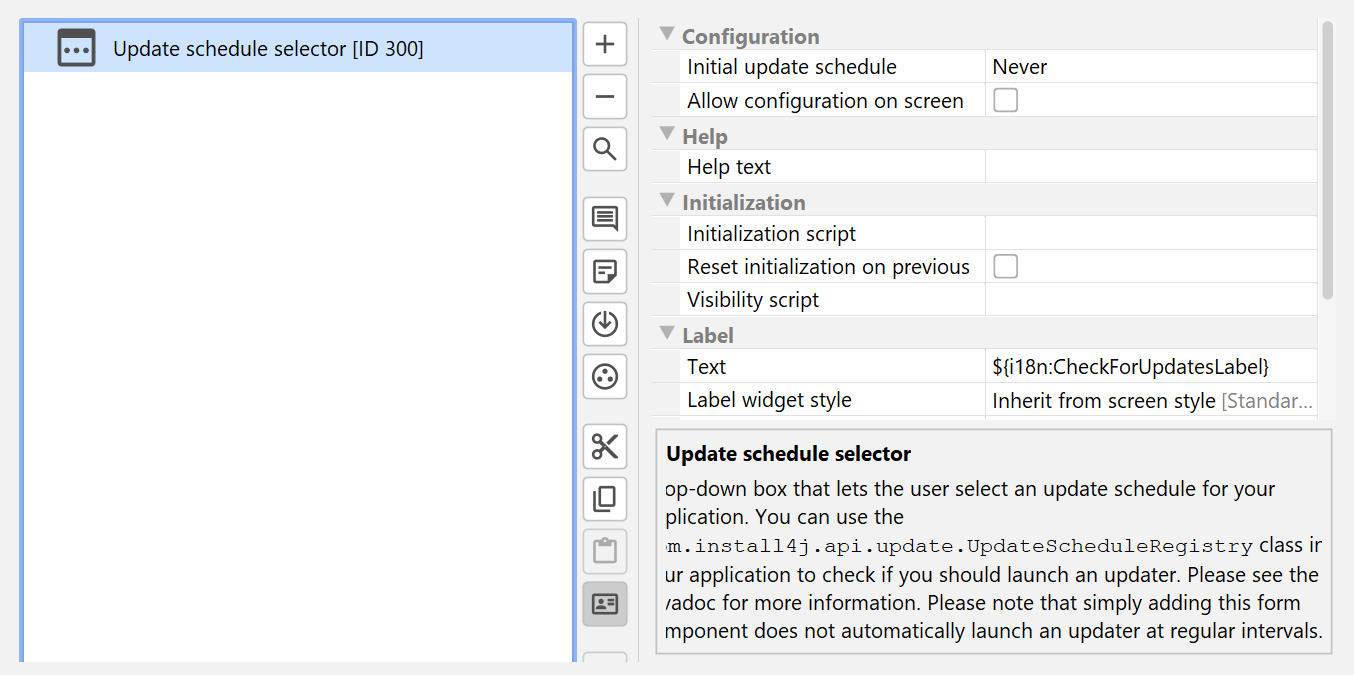Click the properties panel vertical scrollbar
The width and height of the screenshot is (1354, 675).
pyautogui.click(x=1327, y=160)
